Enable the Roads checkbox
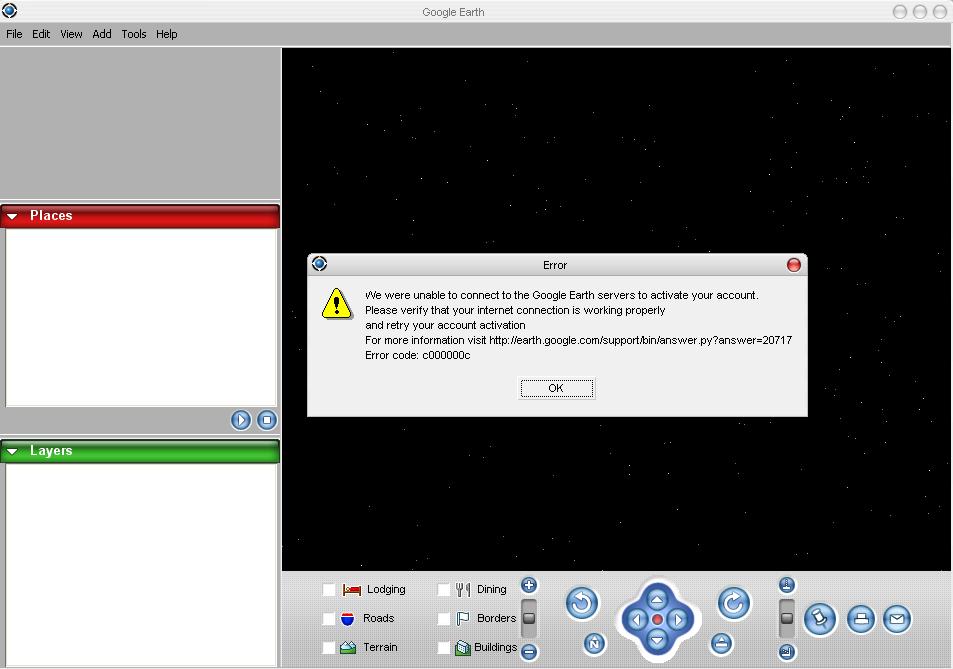The height and width of the screenshot is (669, 953). (x=329, y=619)
